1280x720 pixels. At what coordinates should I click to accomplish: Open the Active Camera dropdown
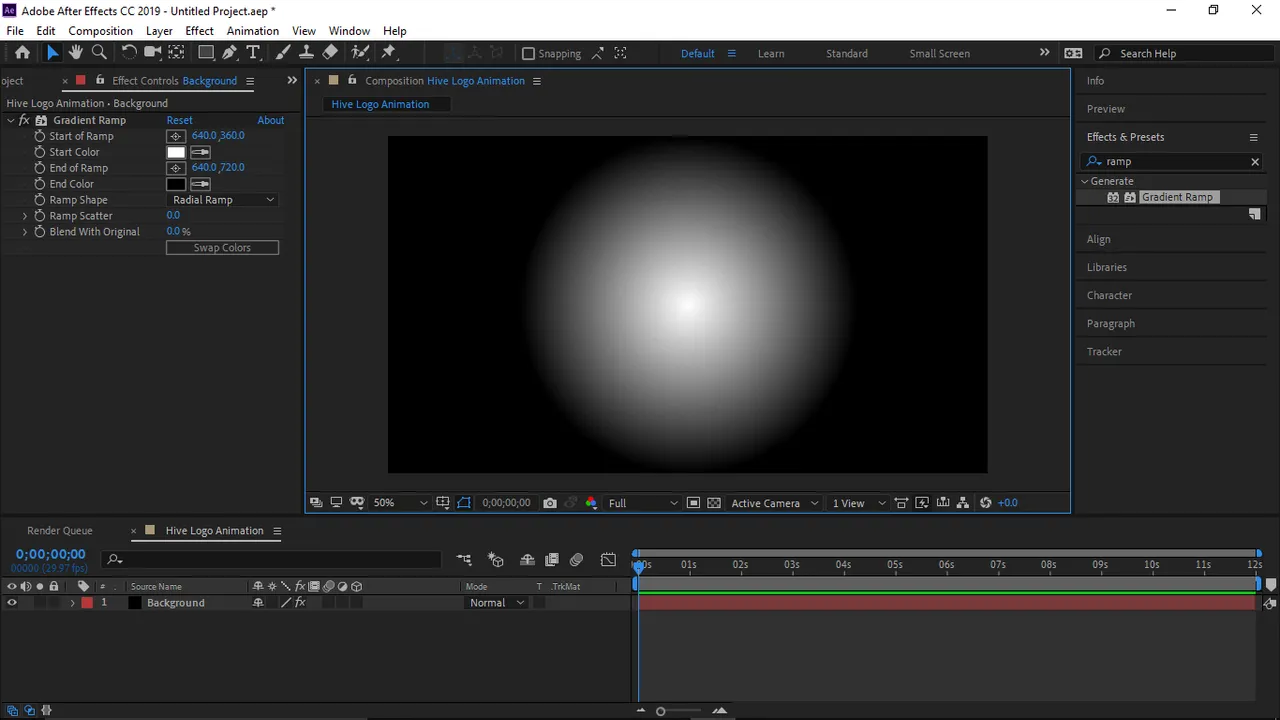tap(774, 503)
